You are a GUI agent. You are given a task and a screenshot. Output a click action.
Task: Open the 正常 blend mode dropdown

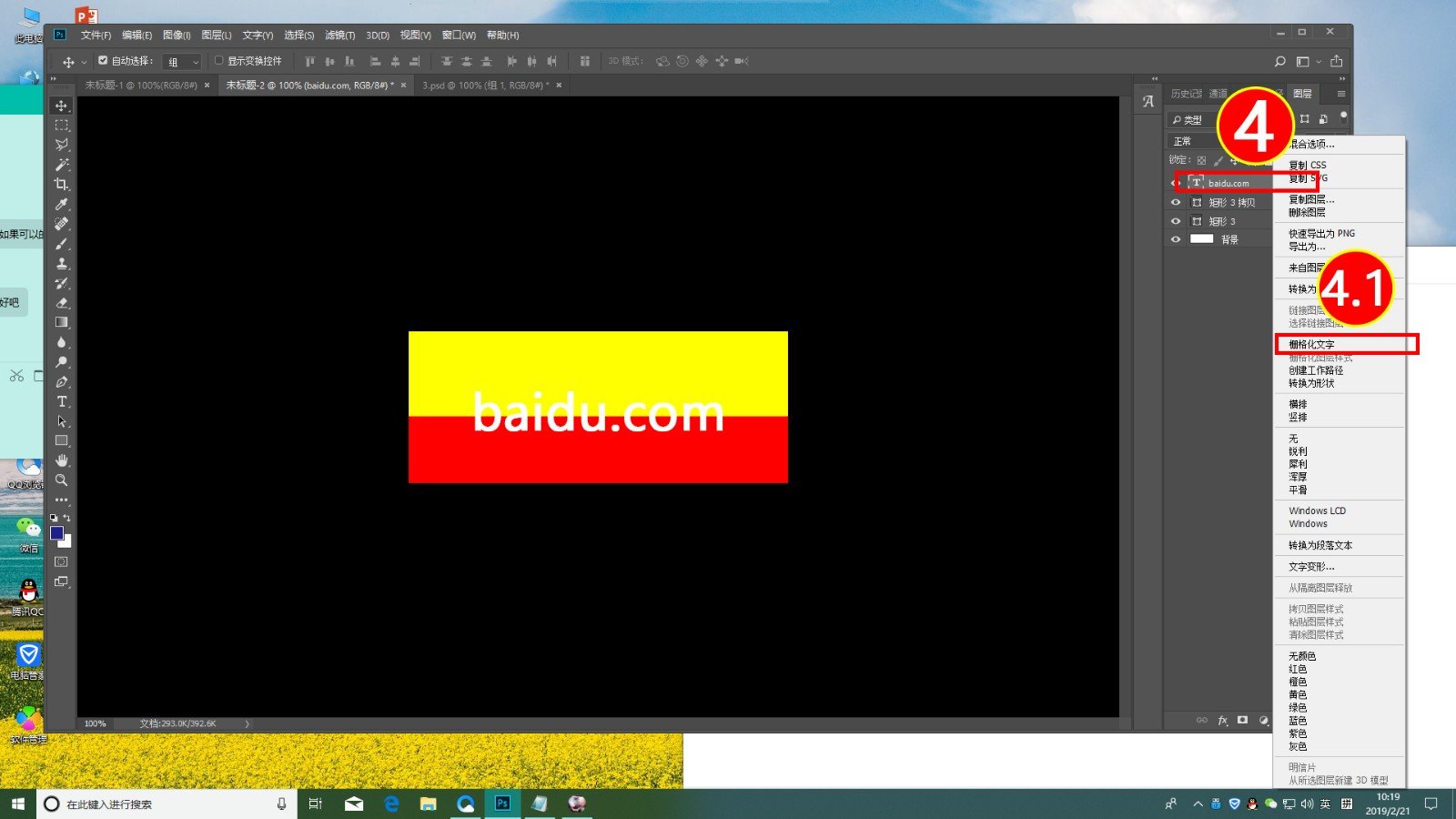tap(1192, 141)
